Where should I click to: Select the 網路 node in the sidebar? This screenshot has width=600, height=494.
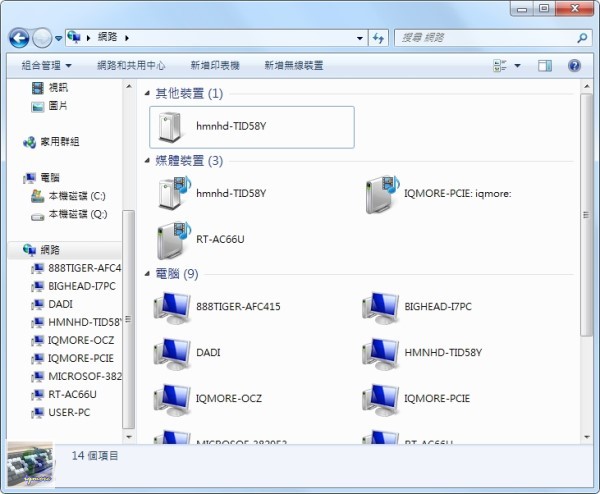[x=64, y=250]
